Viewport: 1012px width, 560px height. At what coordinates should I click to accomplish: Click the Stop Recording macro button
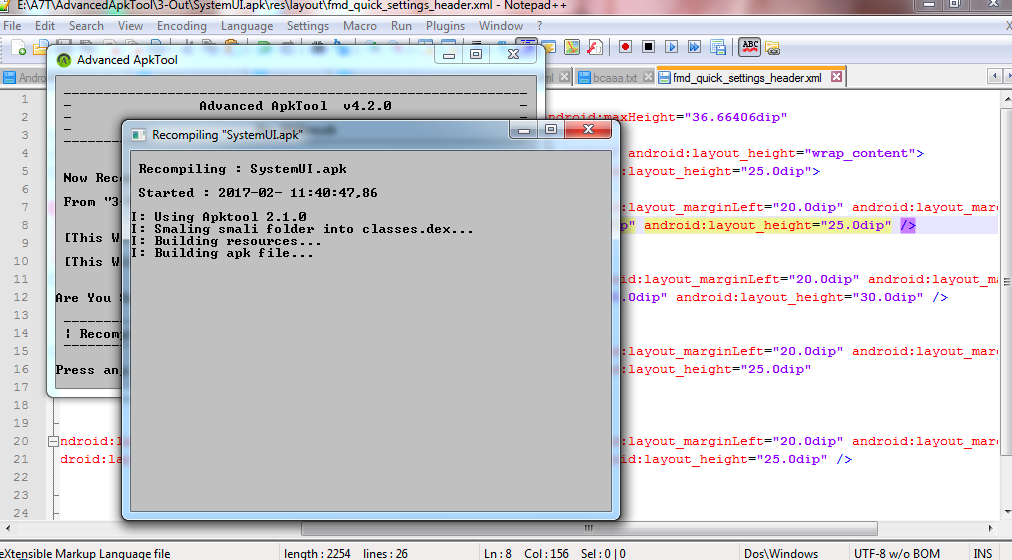tap(648, 46)
